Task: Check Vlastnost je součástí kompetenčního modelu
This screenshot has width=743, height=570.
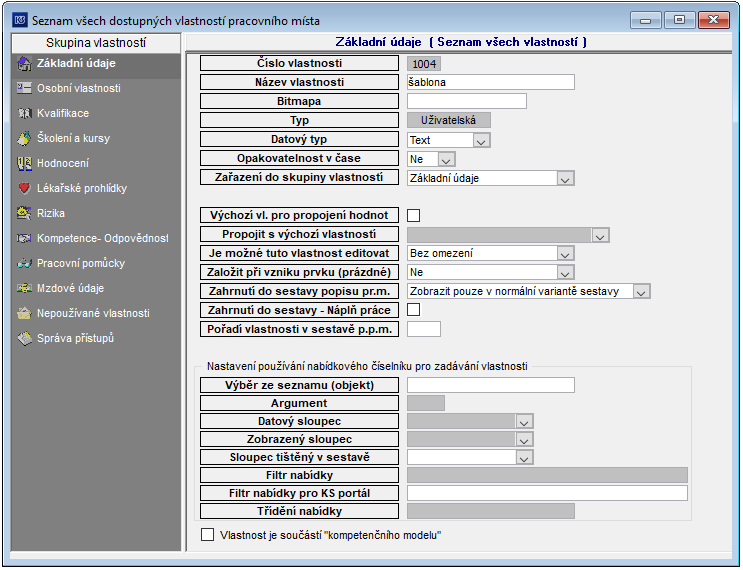Action: coord(208,535)
